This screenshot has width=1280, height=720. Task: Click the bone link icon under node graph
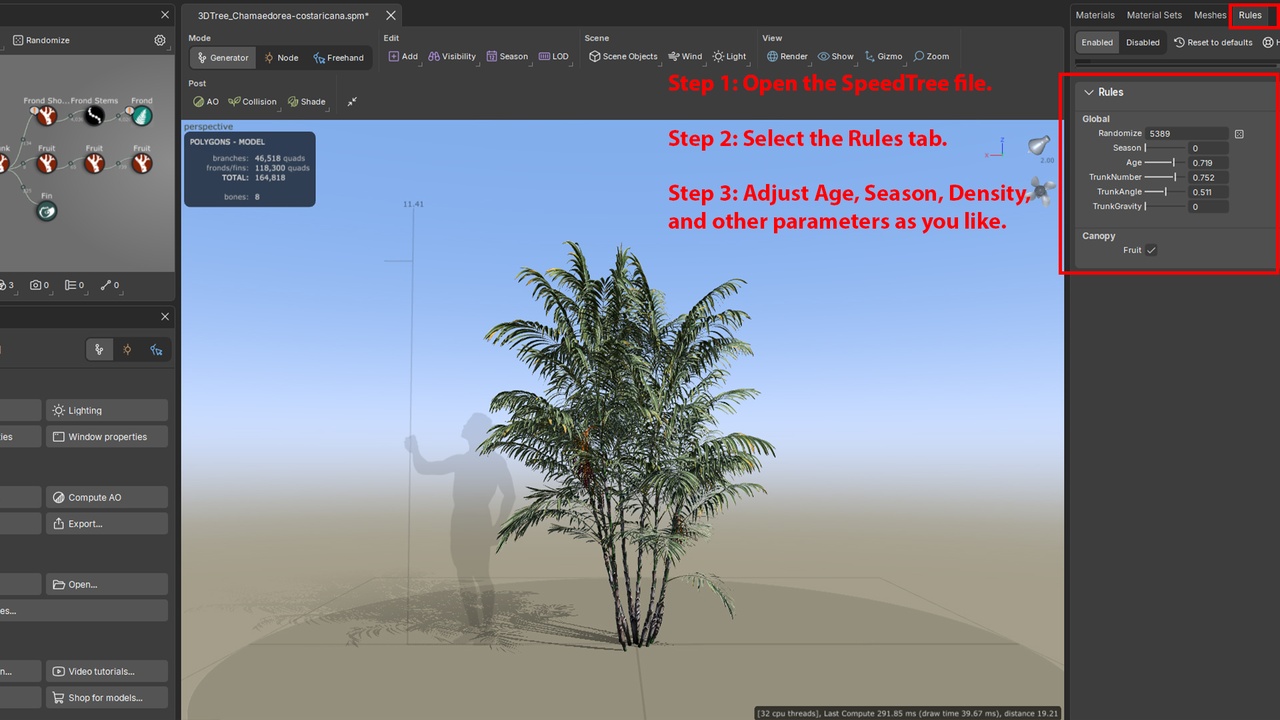[109, 285]
